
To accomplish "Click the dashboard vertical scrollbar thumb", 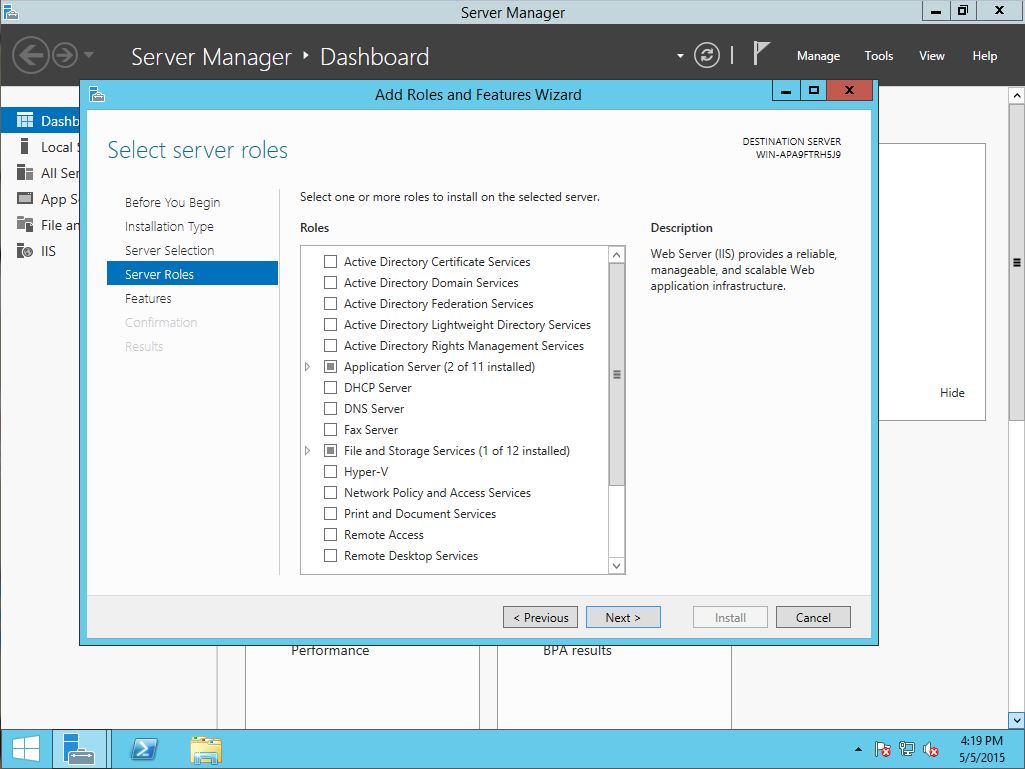I will pos(1017,262).
